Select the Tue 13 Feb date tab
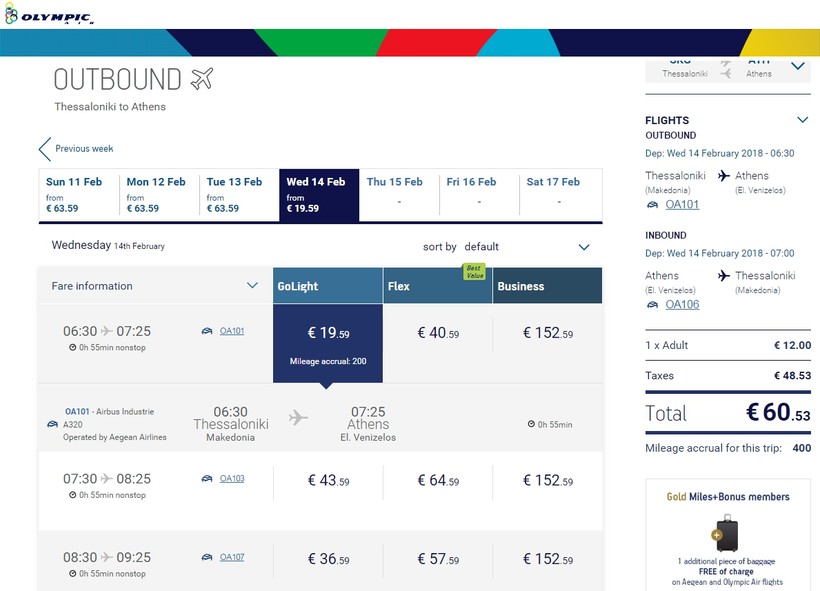The image size is (820, 591). tap(240, 195)
